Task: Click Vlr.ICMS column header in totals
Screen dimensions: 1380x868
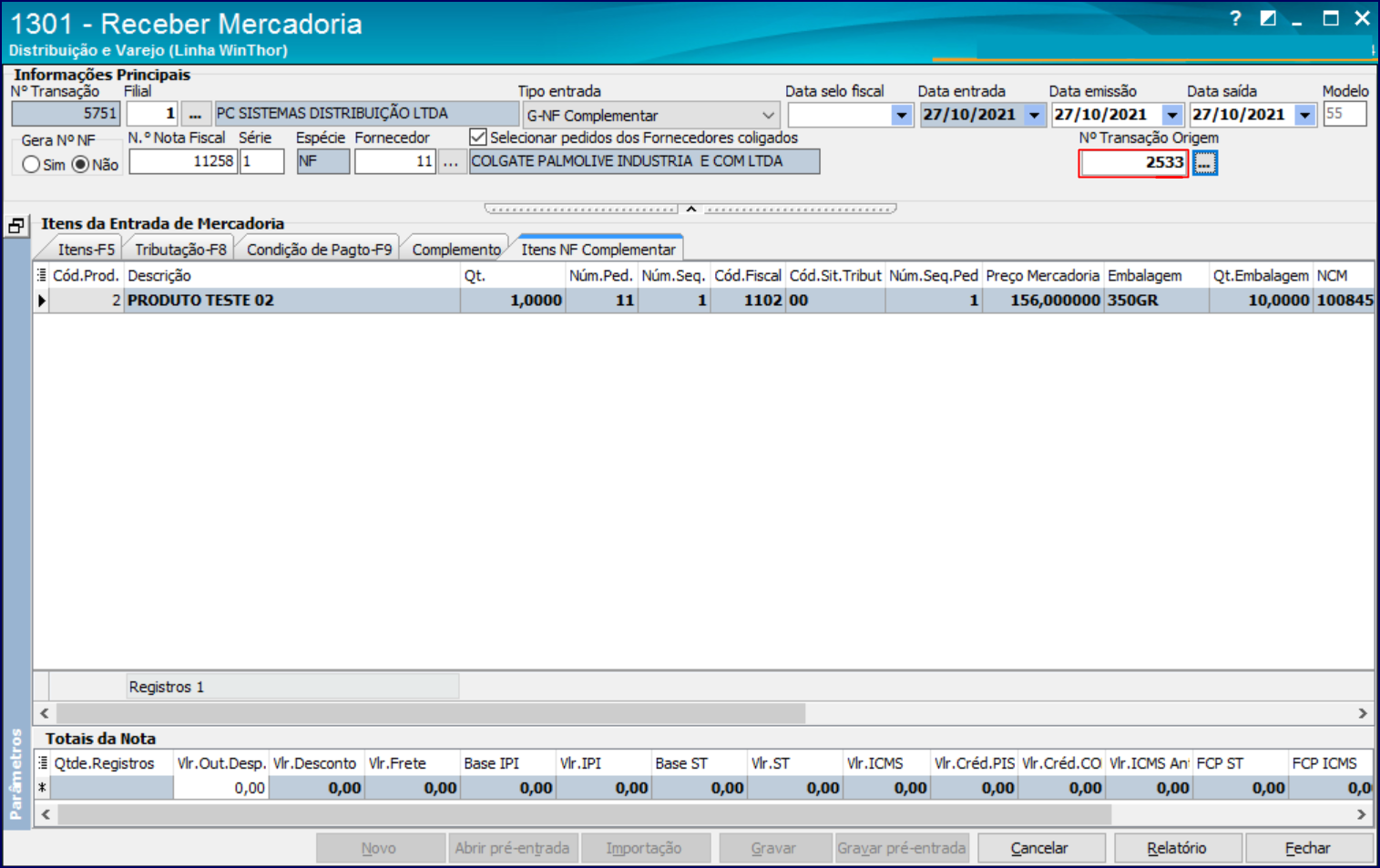Action: pyautogui.click(x=885, y=763)
